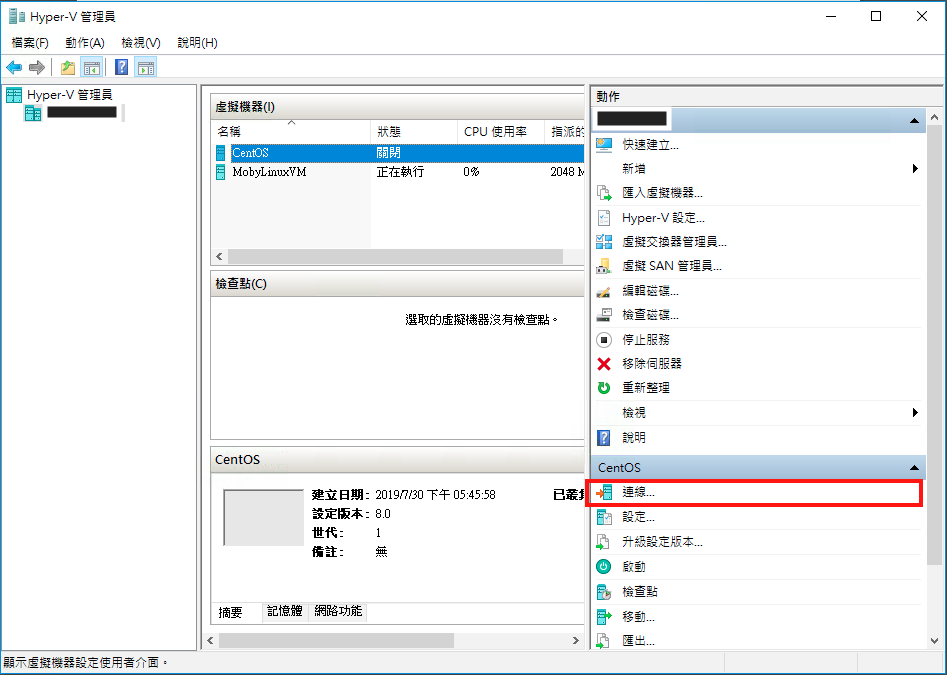Click the CentOS virtual machine row icon
947x675 pixels.
221,153
